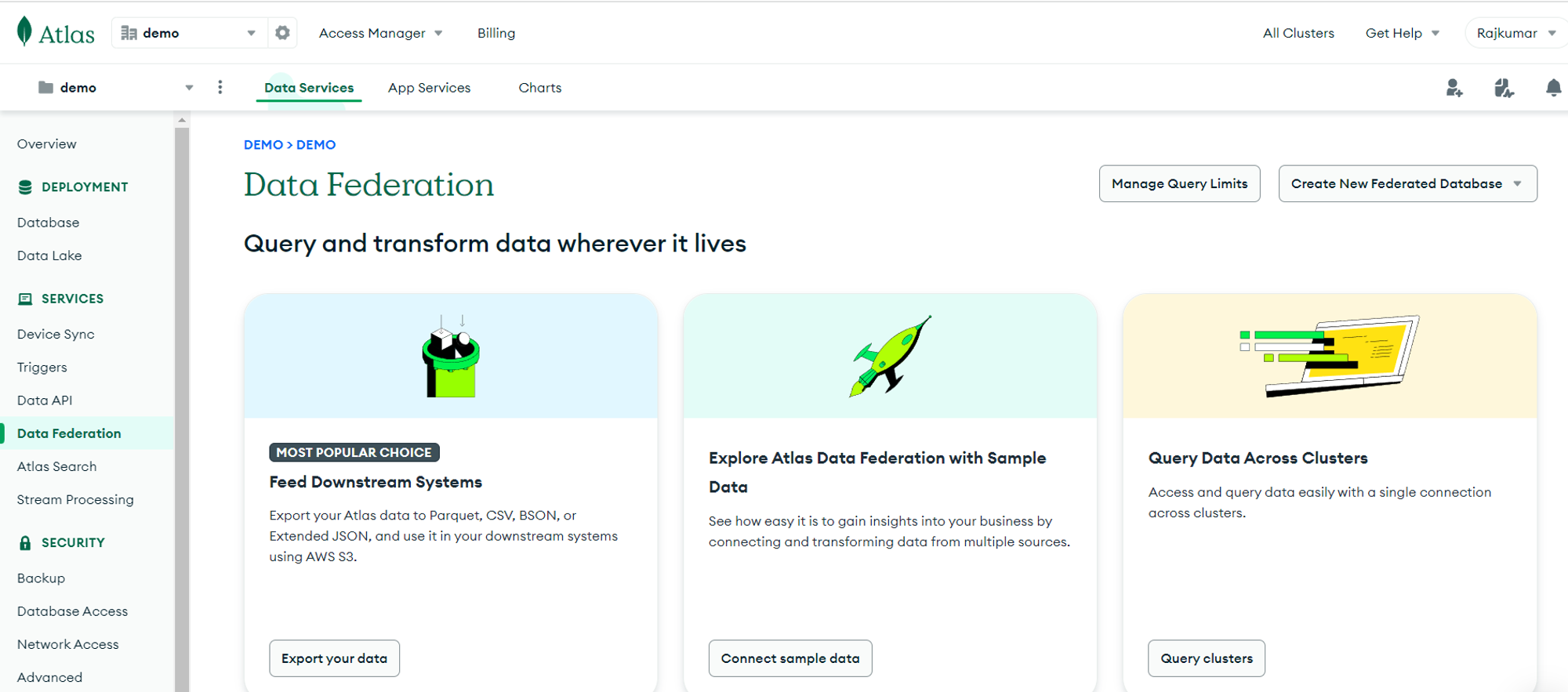Click the sidebar scrollbar up arrow
The image size is (1568, 692).
click(182, 120)
